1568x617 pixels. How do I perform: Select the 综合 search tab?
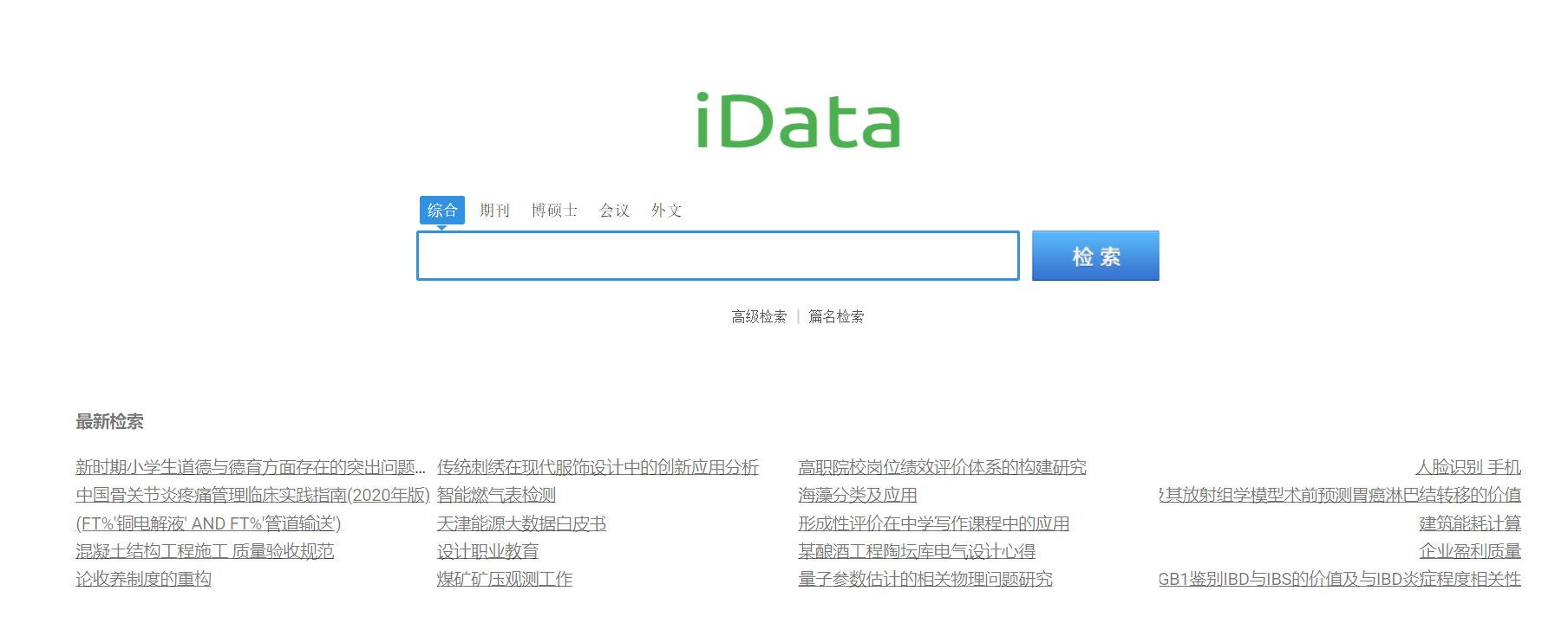click(x=442, y=210)
